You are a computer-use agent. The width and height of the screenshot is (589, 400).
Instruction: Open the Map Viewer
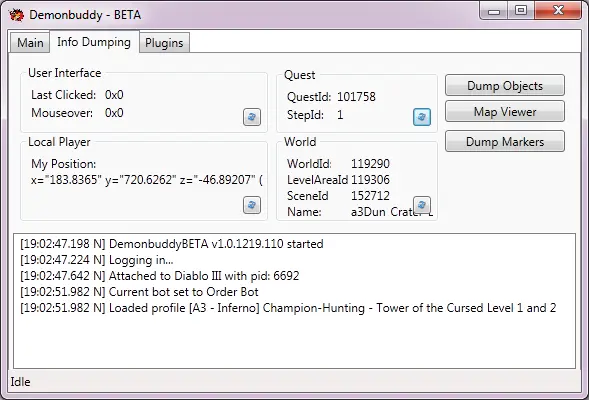pos(505,112)
